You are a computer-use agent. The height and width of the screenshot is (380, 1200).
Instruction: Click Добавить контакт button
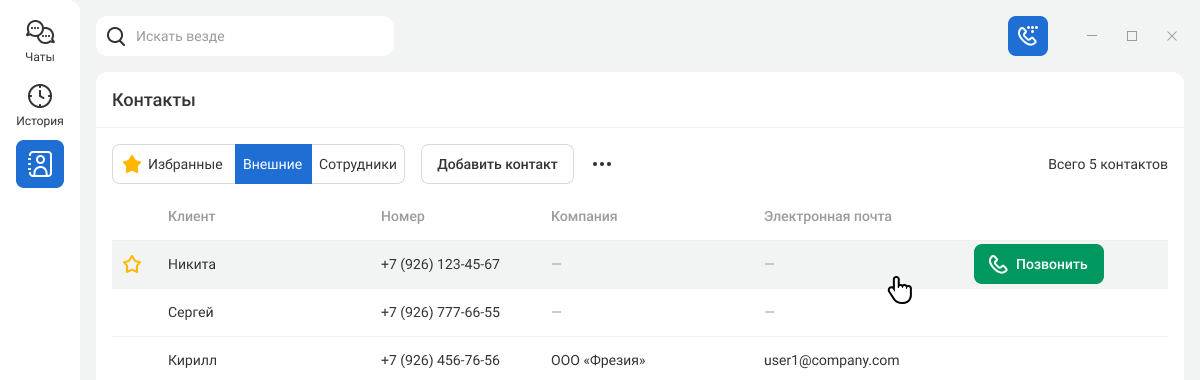pyautogui.click(x=497, y=164)
